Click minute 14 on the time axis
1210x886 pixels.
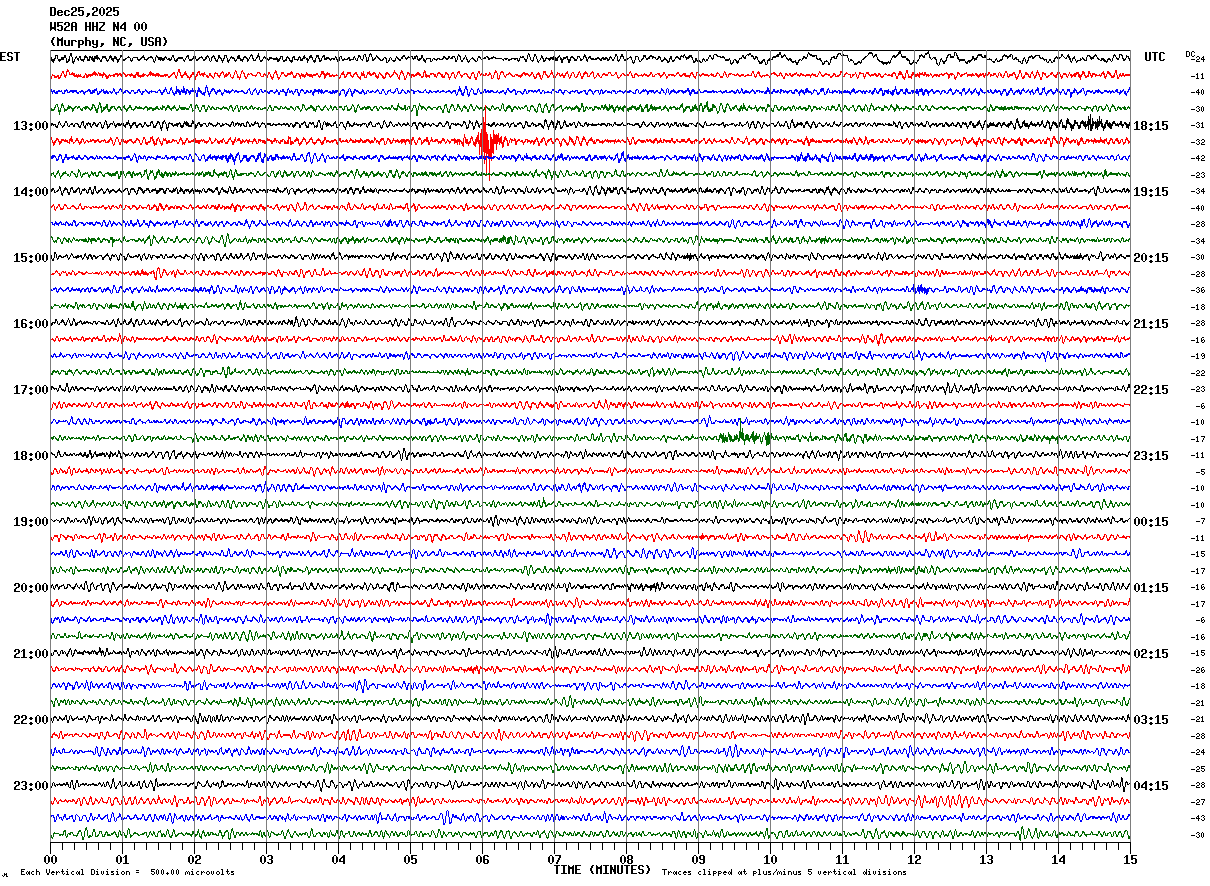click(1058, 859)
